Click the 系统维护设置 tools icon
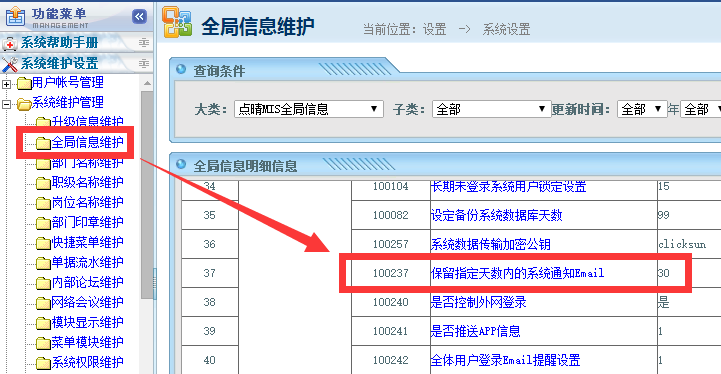Screen dimensions: 721x374 pos(10,64)
